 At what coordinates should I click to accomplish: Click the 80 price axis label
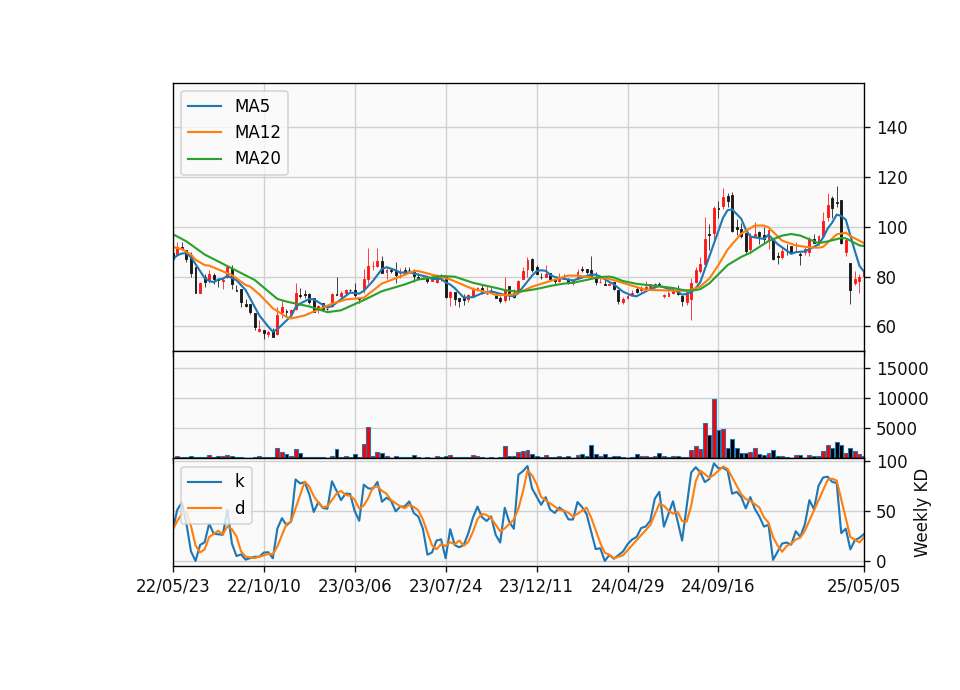pyautogui.click(x=887, y=277)
